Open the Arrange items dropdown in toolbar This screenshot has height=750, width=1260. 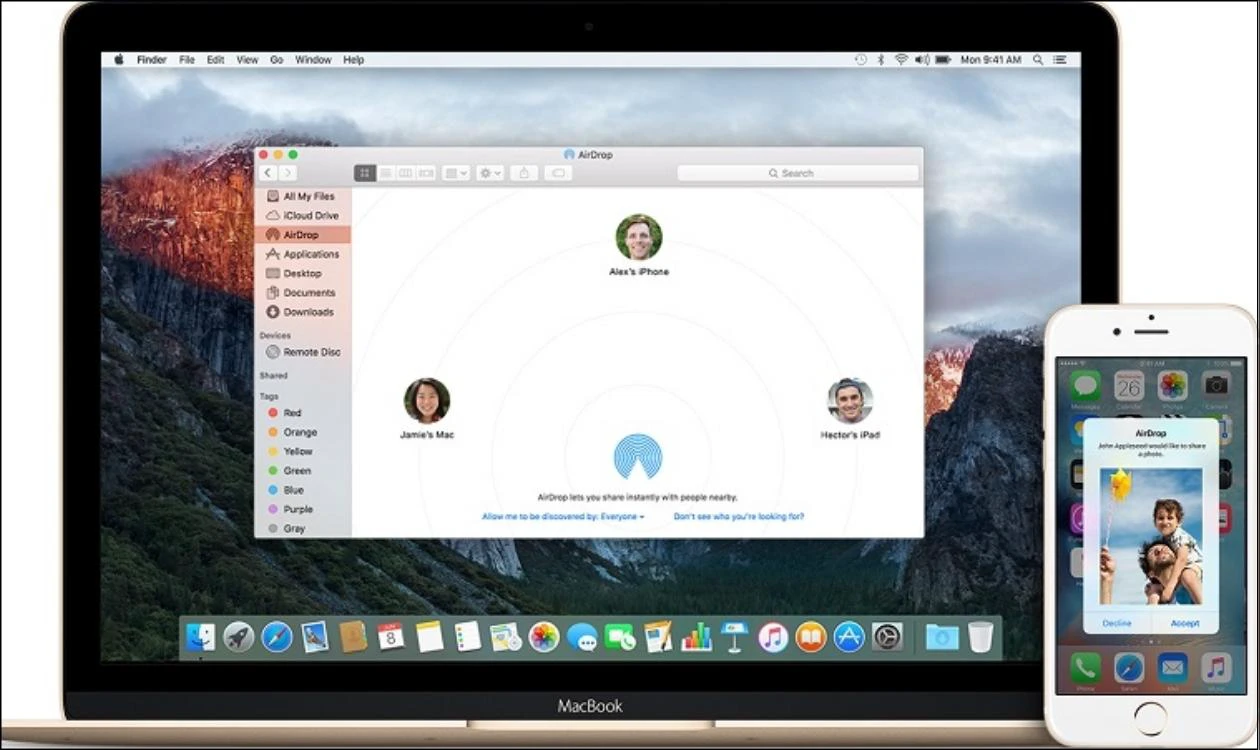point(456,173)
